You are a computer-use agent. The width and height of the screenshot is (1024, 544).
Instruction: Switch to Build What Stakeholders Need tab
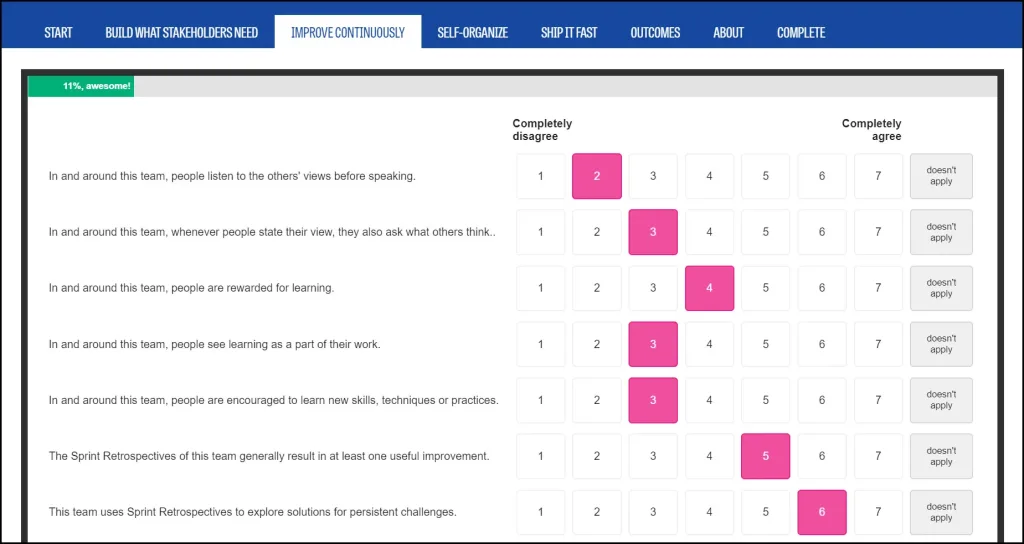click(x=182, y=33)
